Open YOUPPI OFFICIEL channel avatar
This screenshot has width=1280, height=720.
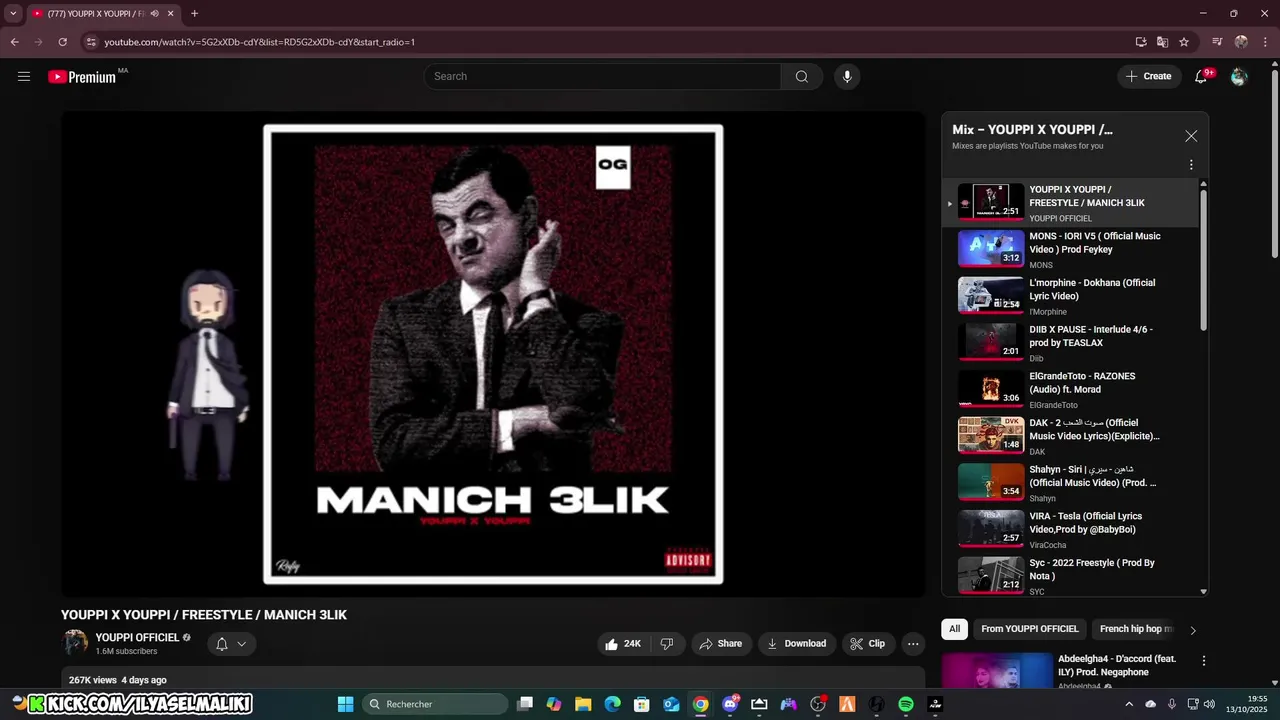pos(75,643)
